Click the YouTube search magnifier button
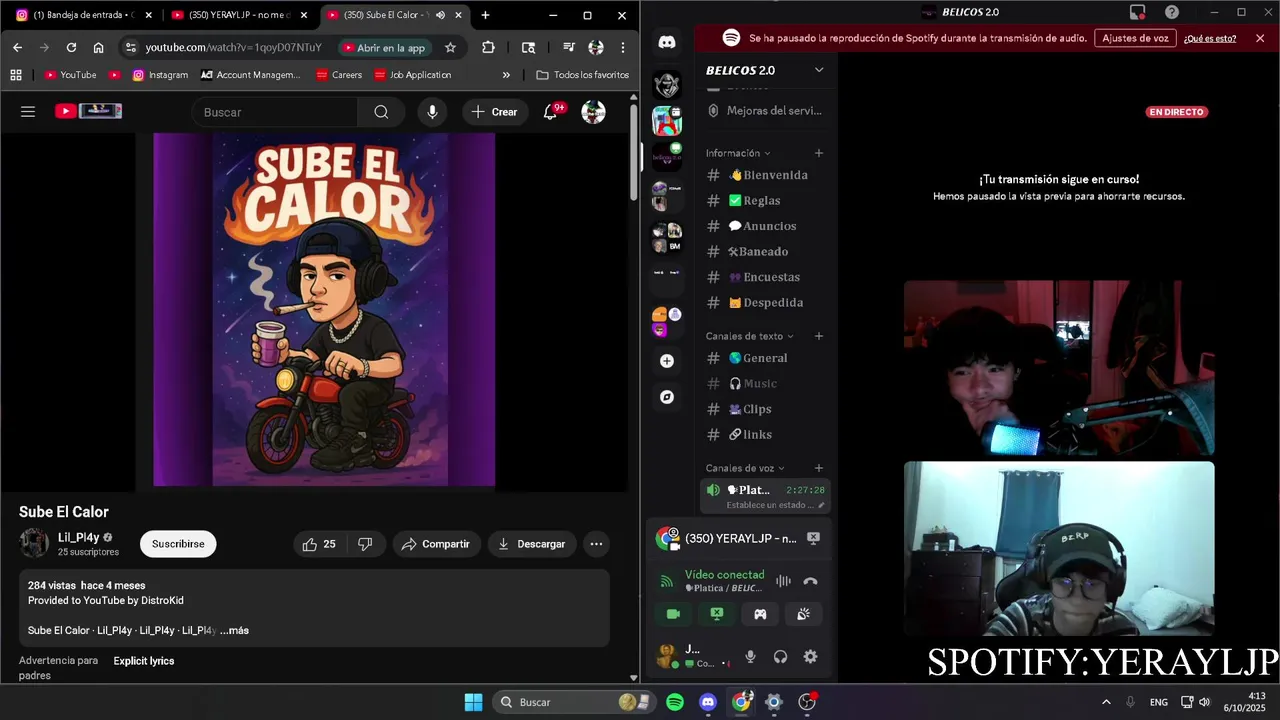 tap(381, 112)
